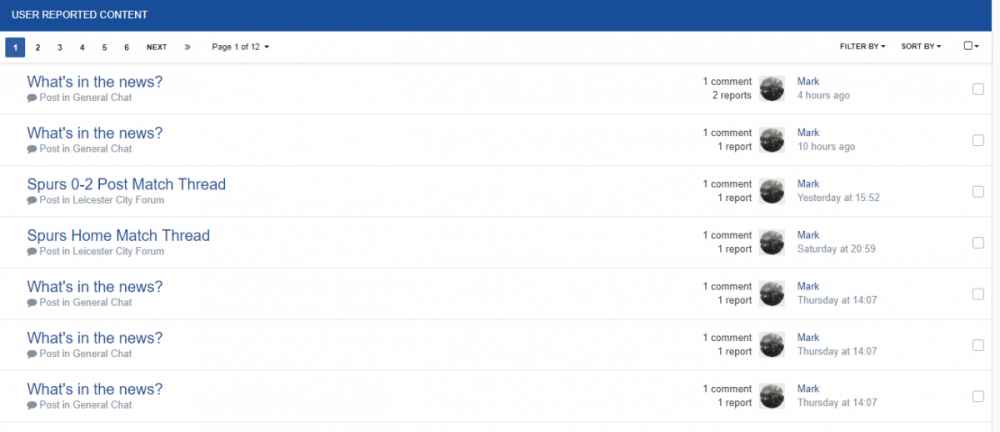Click the NEXT page button
1000x432 pixels.
pyautogui.click(x=157, y=47)
